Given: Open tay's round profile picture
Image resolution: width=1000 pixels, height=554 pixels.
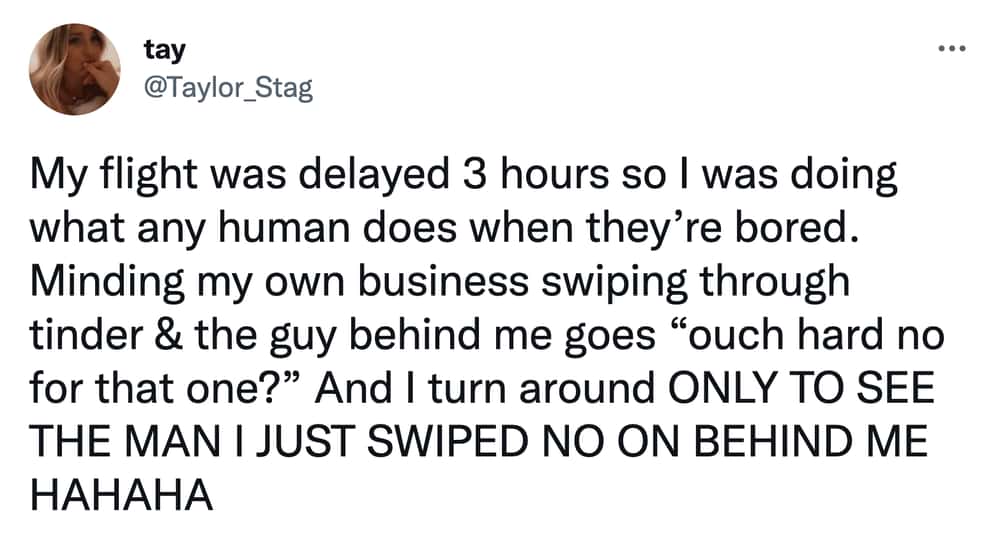Looking at the screenshot, I should coord(75,69).
